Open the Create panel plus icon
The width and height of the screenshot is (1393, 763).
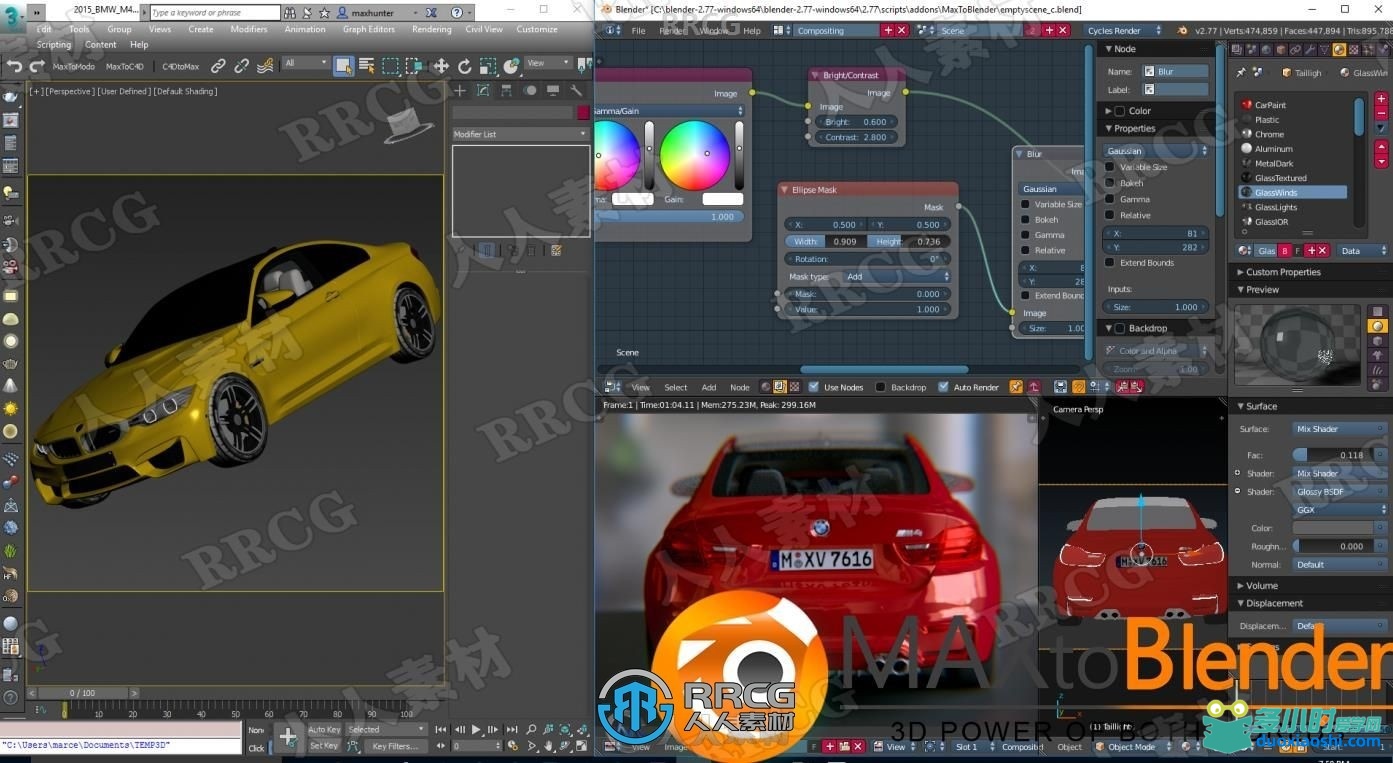[x=460, y=90]
